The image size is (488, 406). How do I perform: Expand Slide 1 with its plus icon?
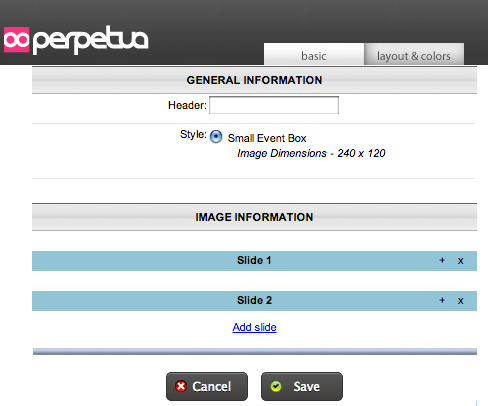(442, 260)
